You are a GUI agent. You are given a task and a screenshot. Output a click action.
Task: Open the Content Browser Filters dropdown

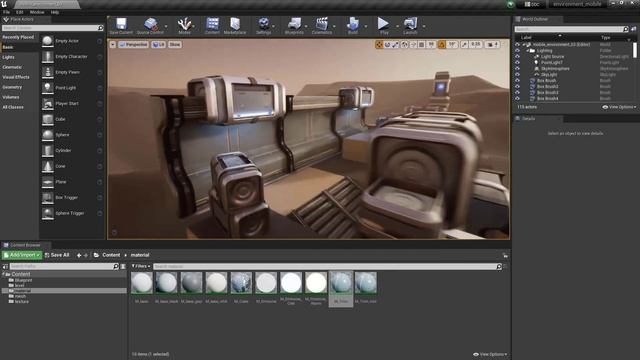coord(141,266)
